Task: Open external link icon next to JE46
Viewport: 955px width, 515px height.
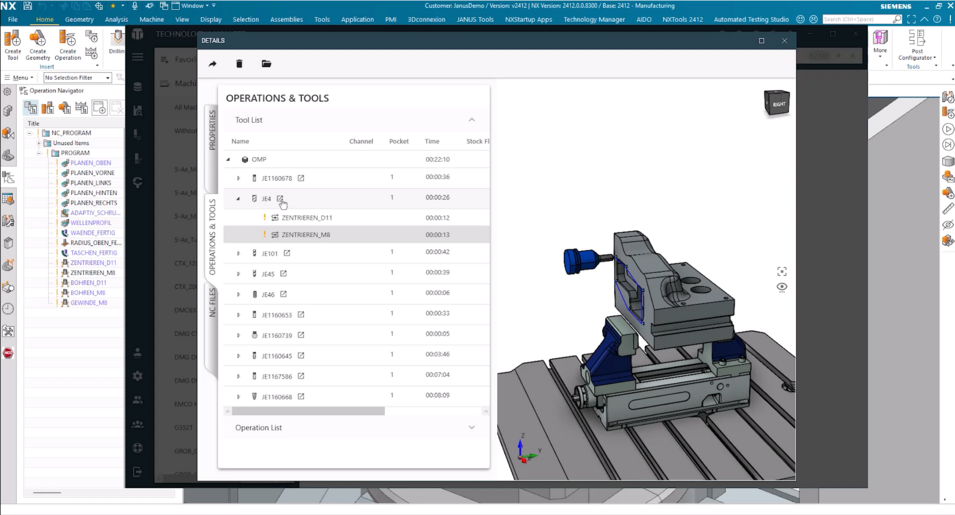Action: pos(283,294)
